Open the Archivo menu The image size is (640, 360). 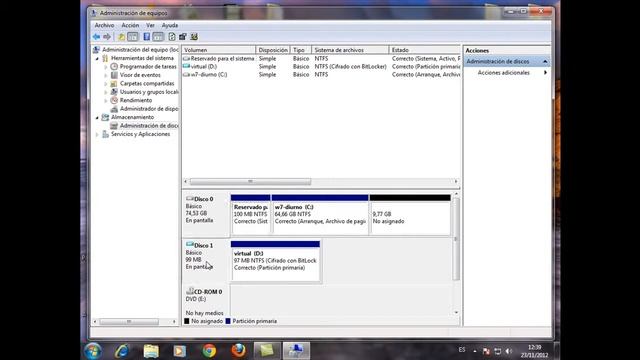104,25
